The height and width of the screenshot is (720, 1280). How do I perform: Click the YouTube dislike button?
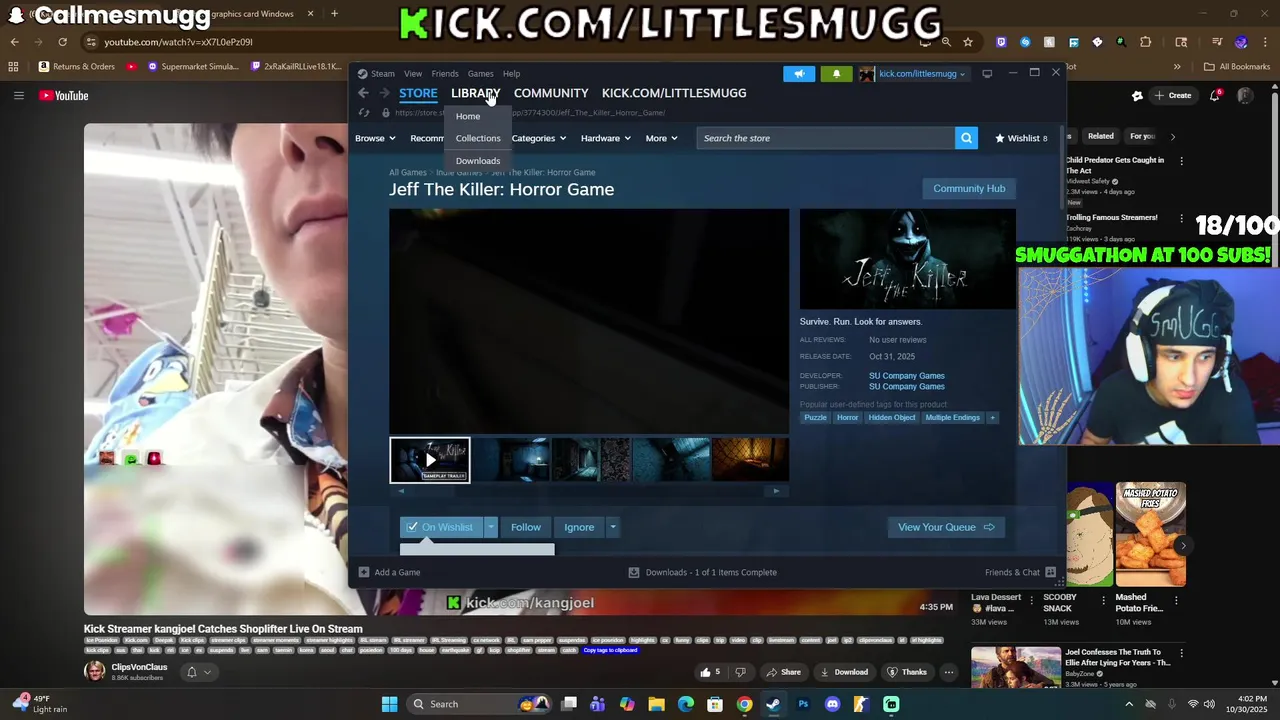(x=740, y=672)
